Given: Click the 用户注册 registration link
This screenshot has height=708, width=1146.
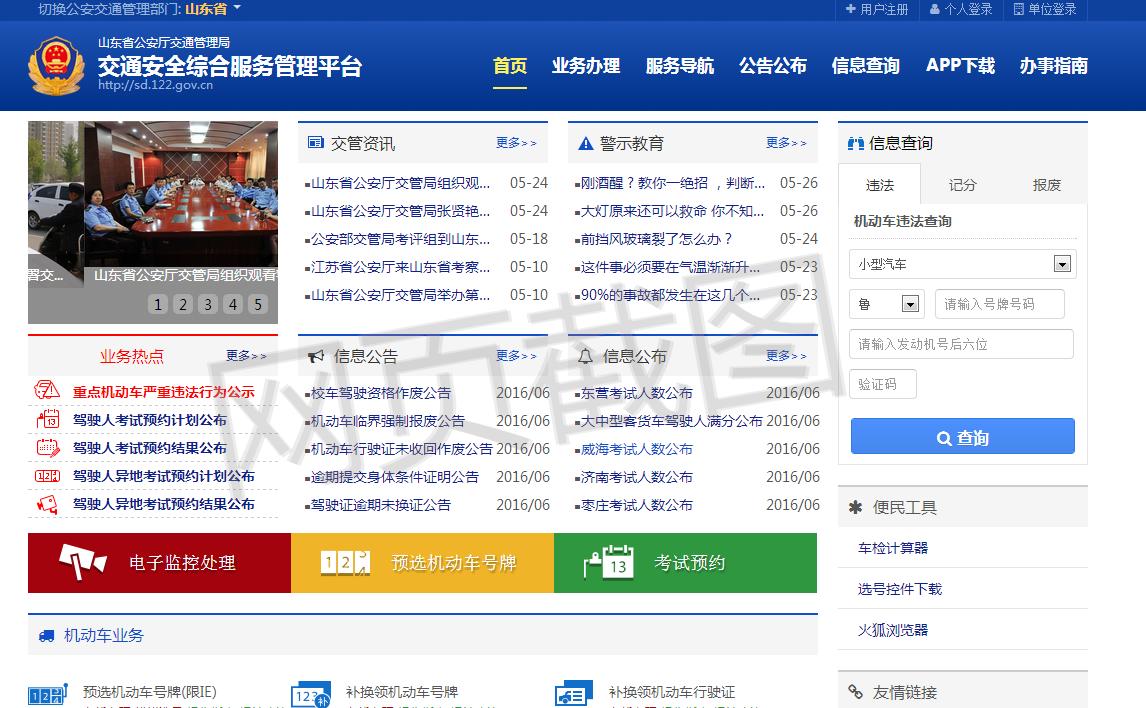Looking at the screenshot, I should (875, 9).
